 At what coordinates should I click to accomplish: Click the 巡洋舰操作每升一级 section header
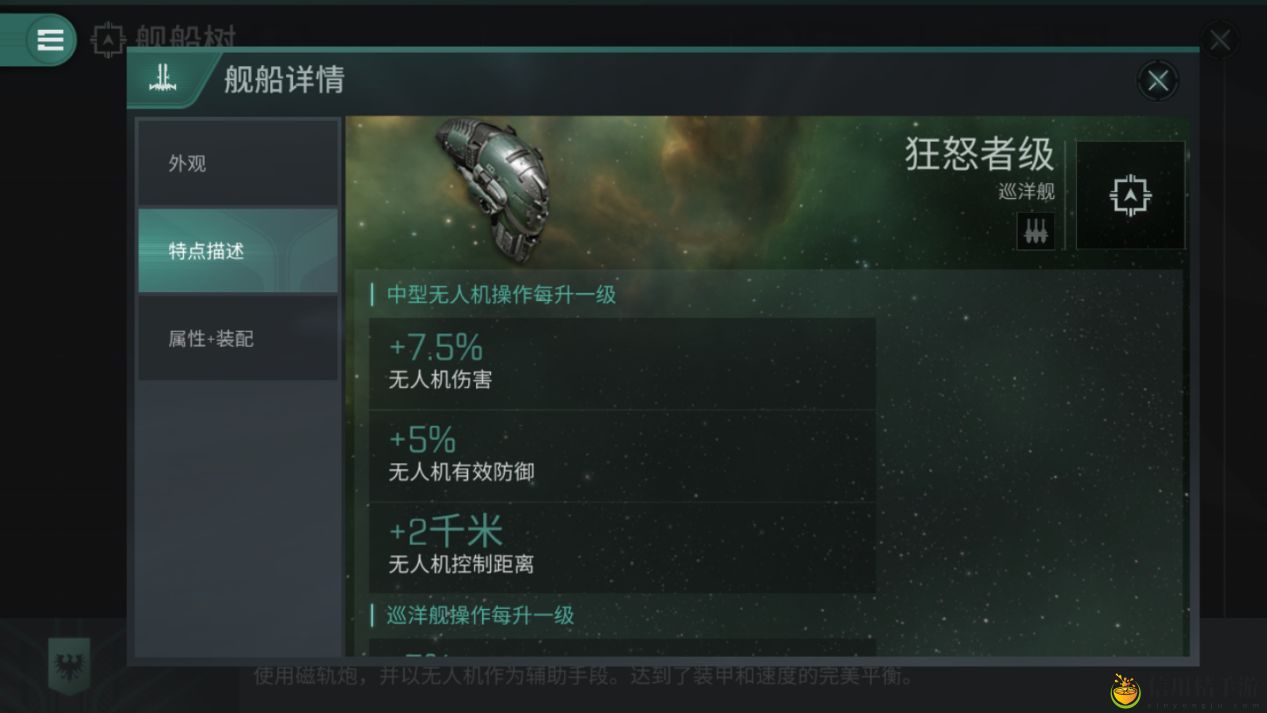[480, 615]
